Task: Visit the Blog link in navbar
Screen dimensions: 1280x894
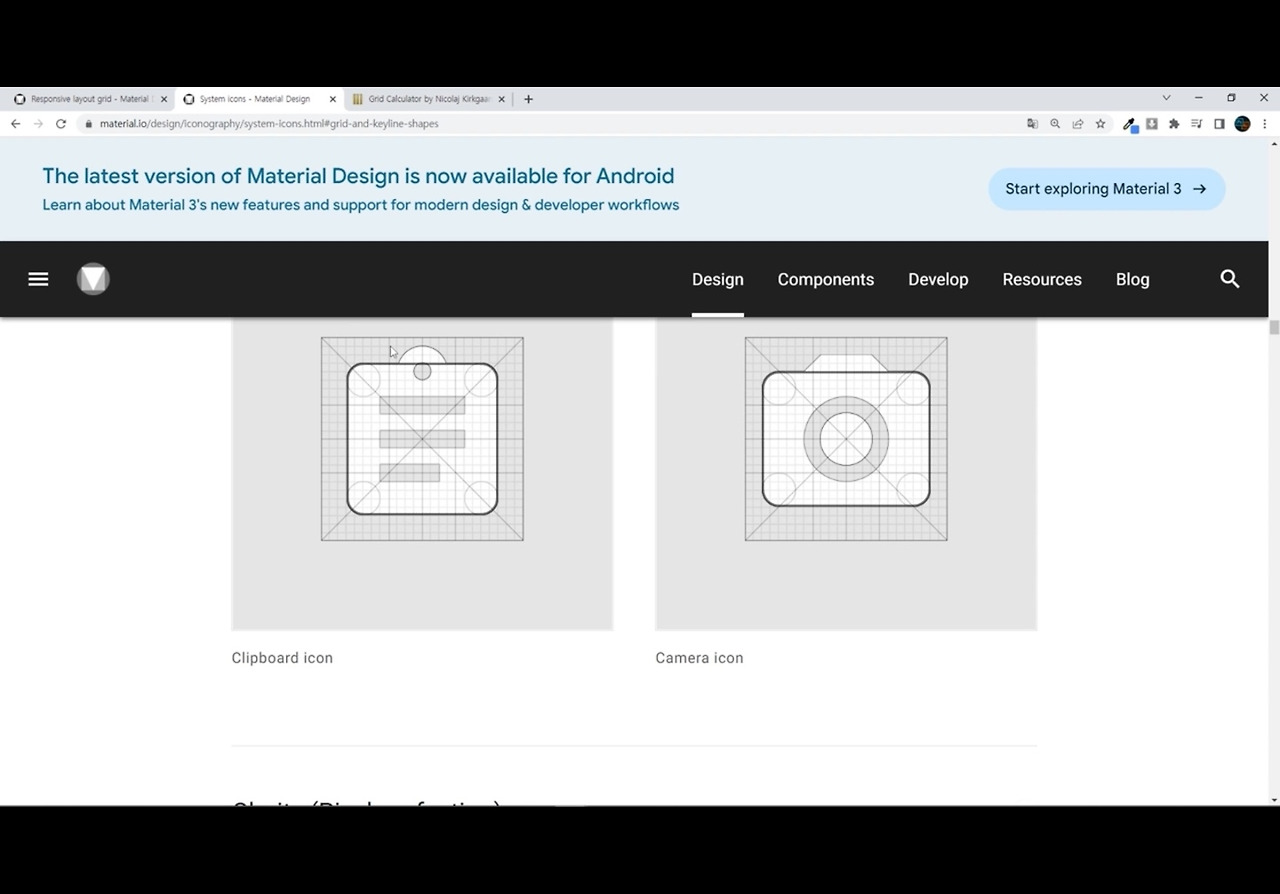Action: (1133, 279)
